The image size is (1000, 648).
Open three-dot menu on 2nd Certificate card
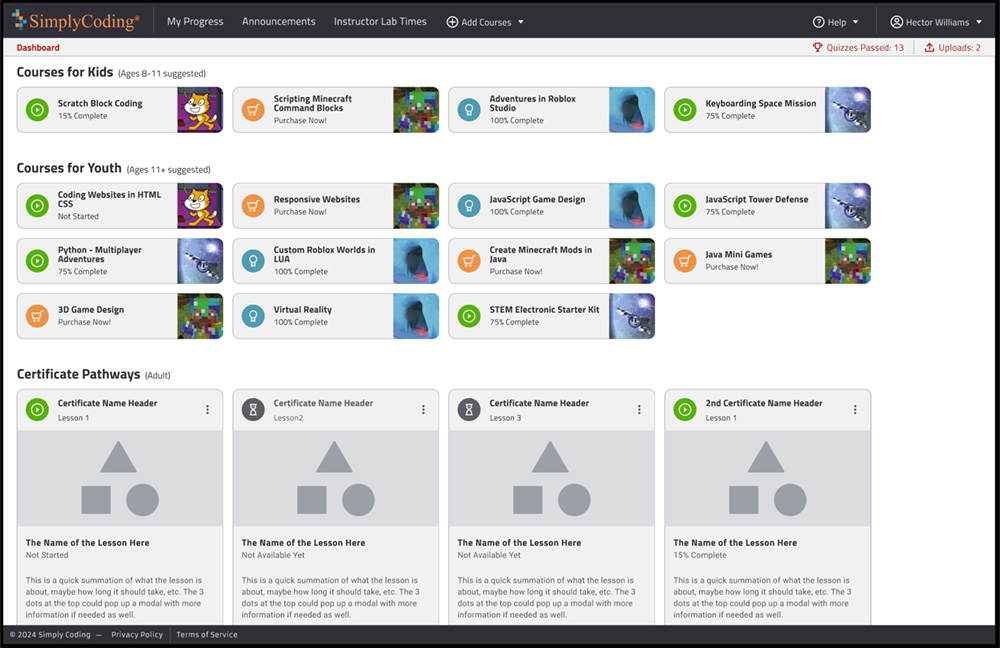855,410
